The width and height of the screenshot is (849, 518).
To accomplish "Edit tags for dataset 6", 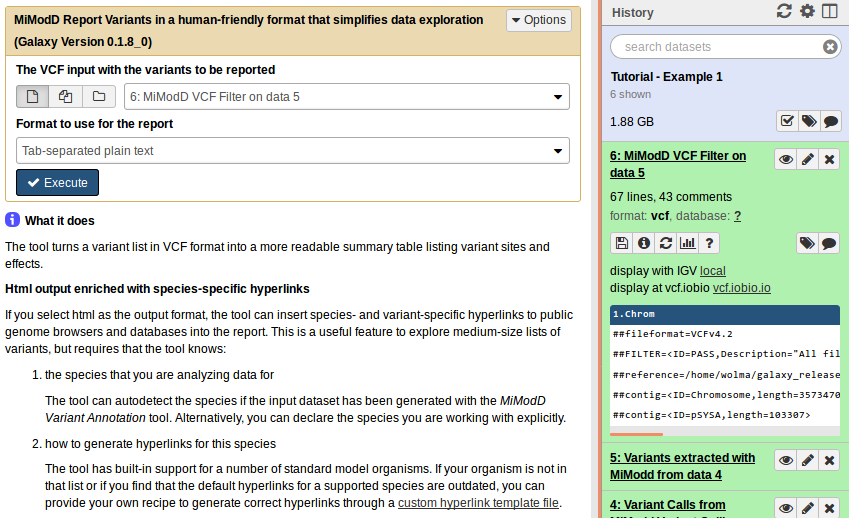I will pyautogui.click(x=807, y=243).
